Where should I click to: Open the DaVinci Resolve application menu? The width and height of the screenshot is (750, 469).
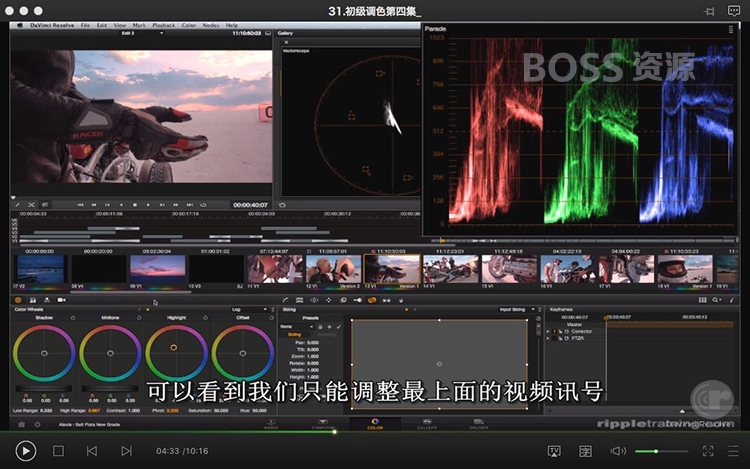[52, 25]
